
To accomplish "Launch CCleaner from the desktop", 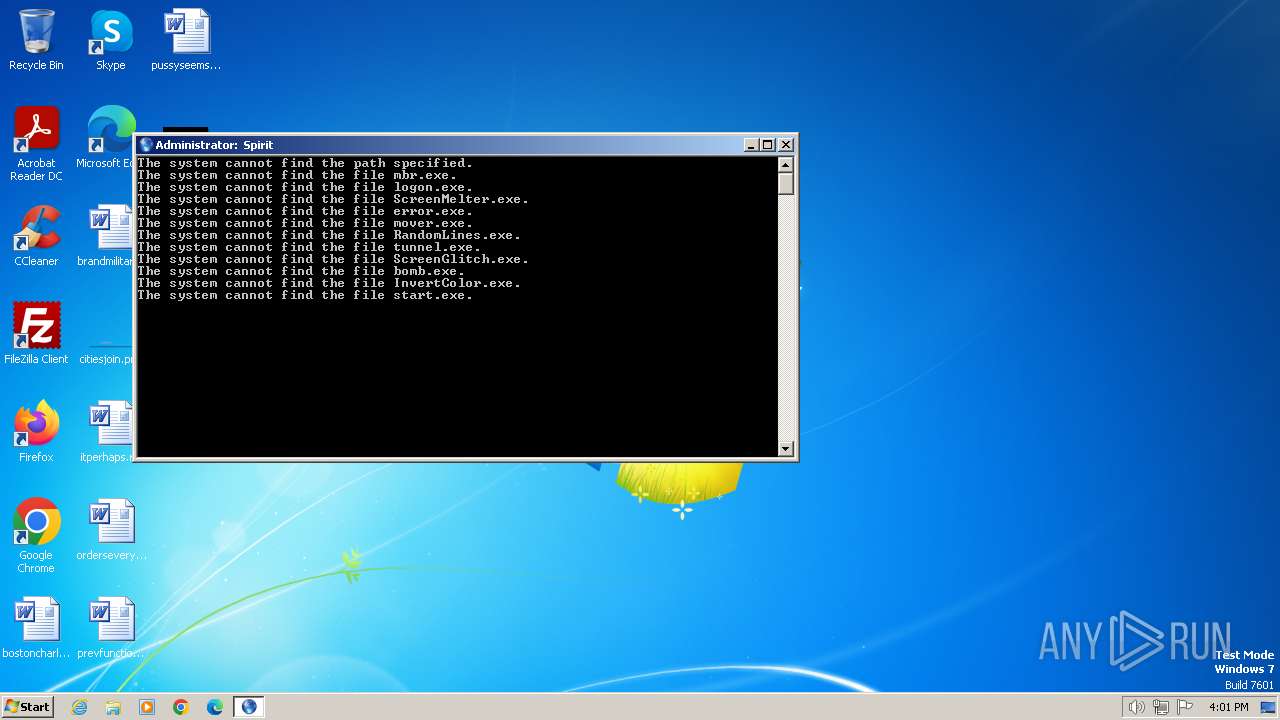I will [x=36, y=236].
